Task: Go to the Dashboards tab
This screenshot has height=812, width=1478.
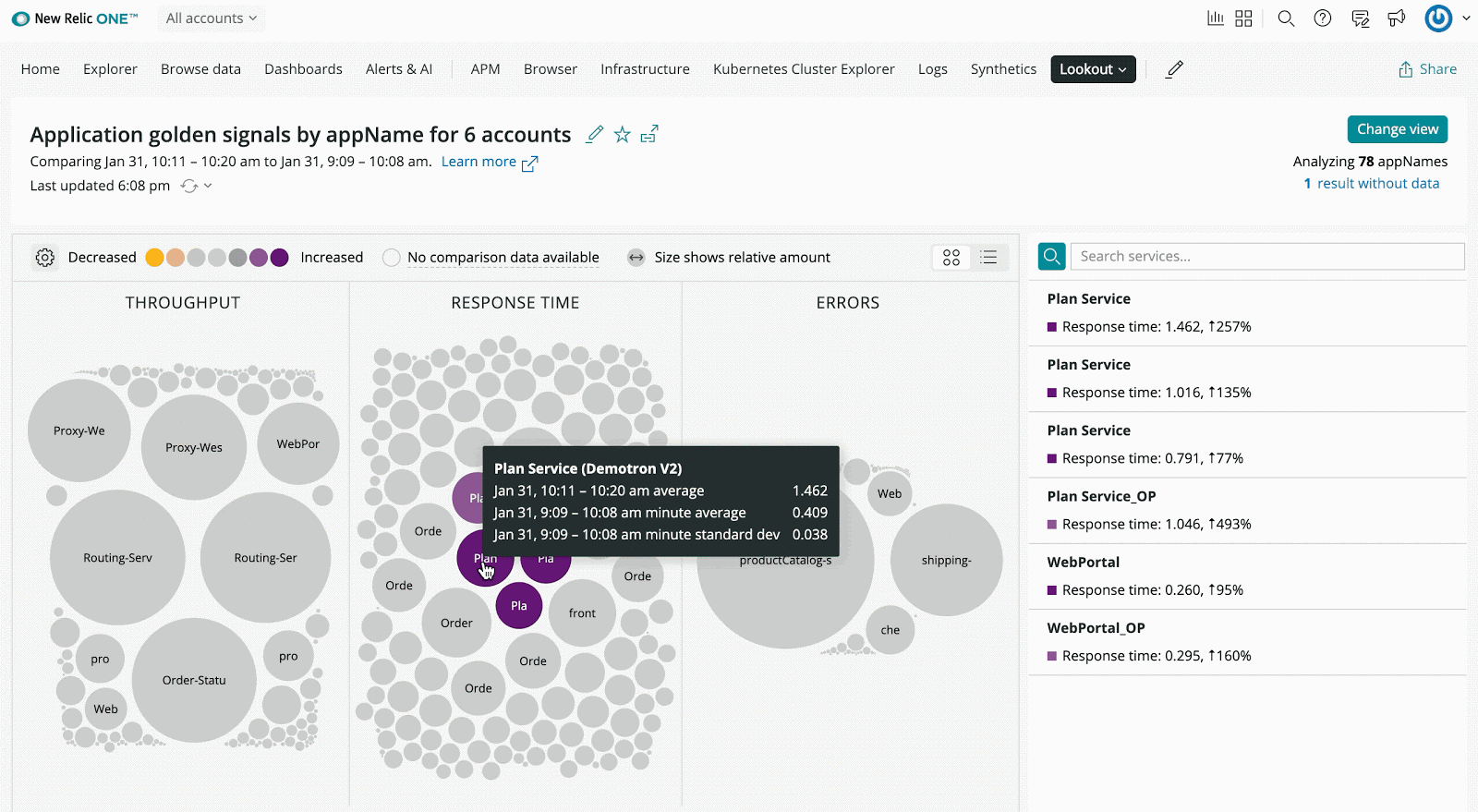Action: pyautogui.click(x=303, y=69)
